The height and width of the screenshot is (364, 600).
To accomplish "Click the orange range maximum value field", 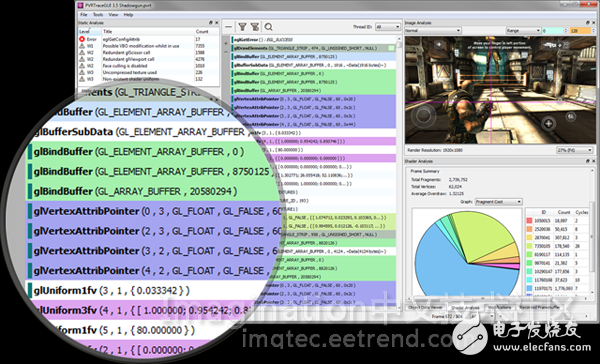I will pos(580,31).
